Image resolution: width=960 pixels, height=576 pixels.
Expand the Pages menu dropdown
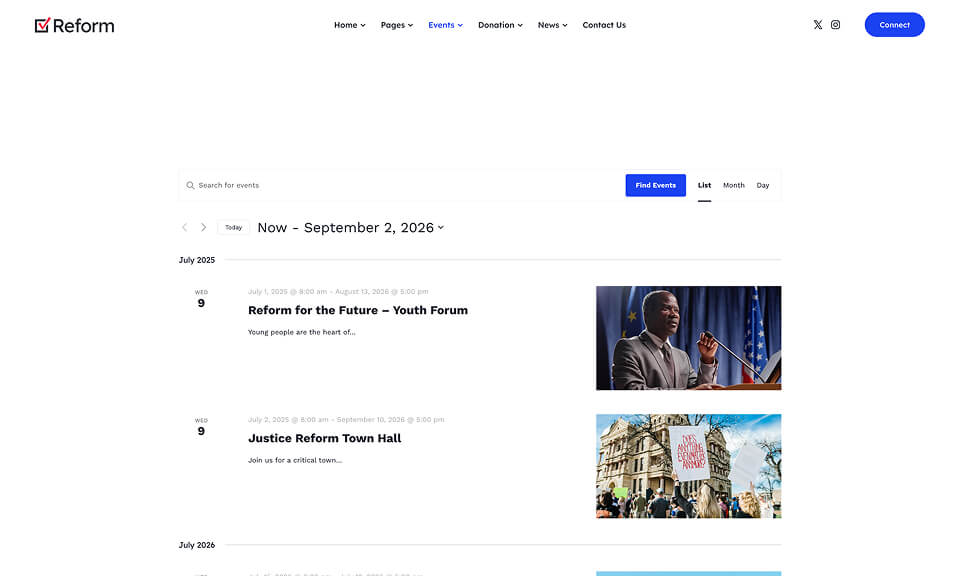[x=397, y=25]
